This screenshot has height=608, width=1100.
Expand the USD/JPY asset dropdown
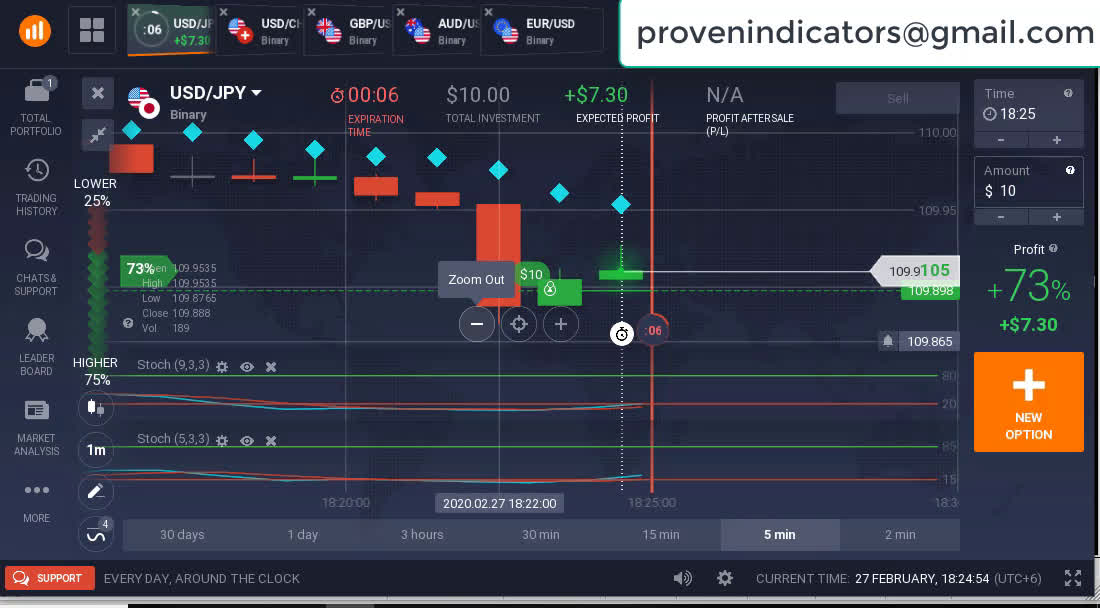point(257,93)
